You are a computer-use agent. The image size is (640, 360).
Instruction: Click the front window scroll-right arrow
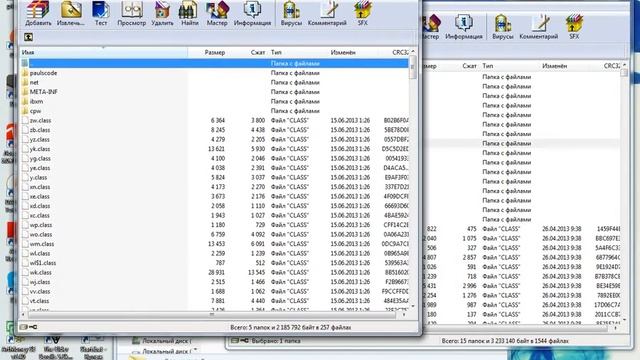[404, 314]
